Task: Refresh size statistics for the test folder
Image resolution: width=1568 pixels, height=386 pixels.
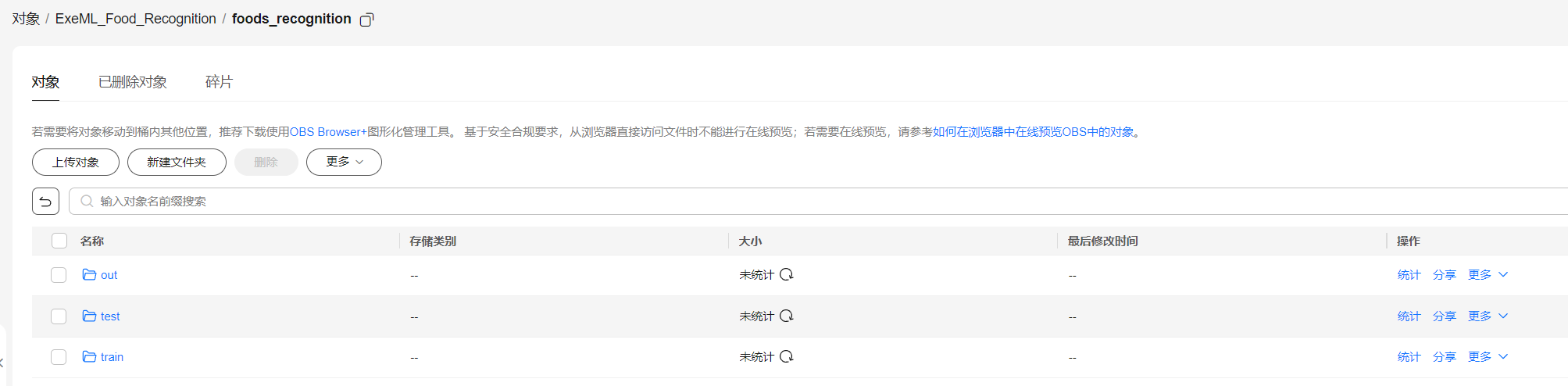Action: pyautogui.click(x=787, y=316)
